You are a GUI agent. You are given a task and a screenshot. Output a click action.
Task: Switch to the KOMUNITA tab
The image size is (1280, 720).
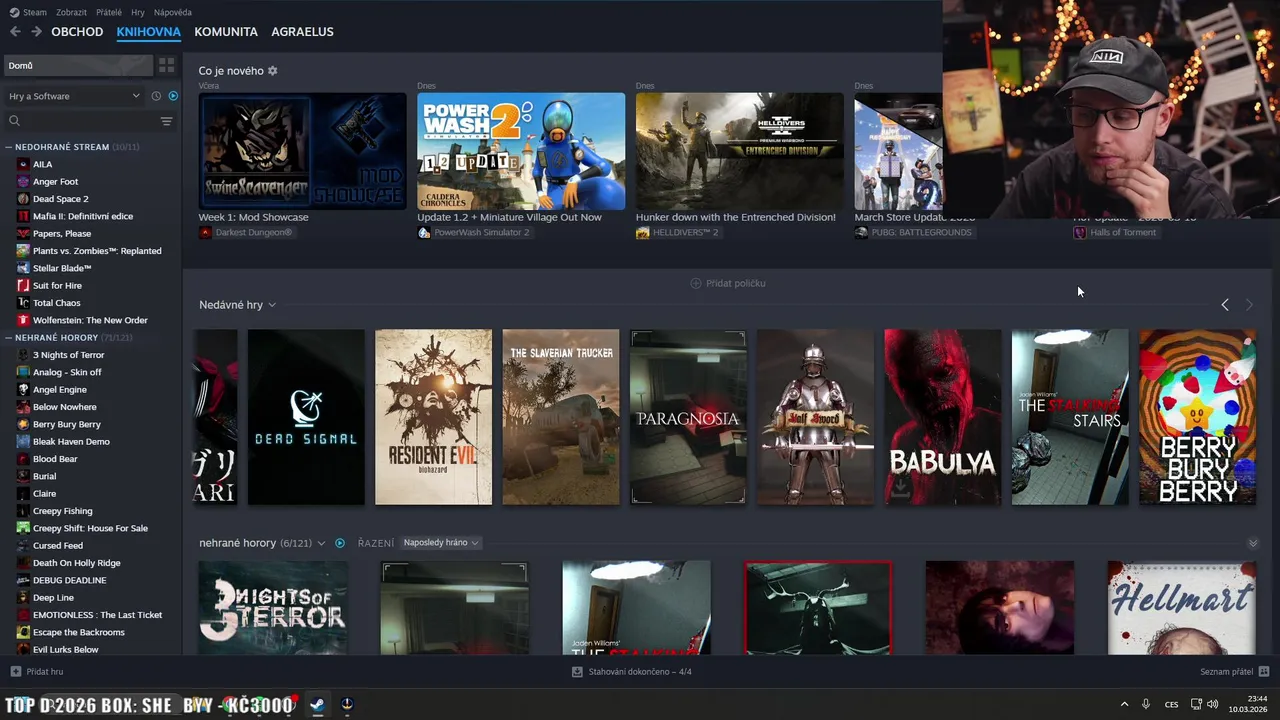point(226,32)
